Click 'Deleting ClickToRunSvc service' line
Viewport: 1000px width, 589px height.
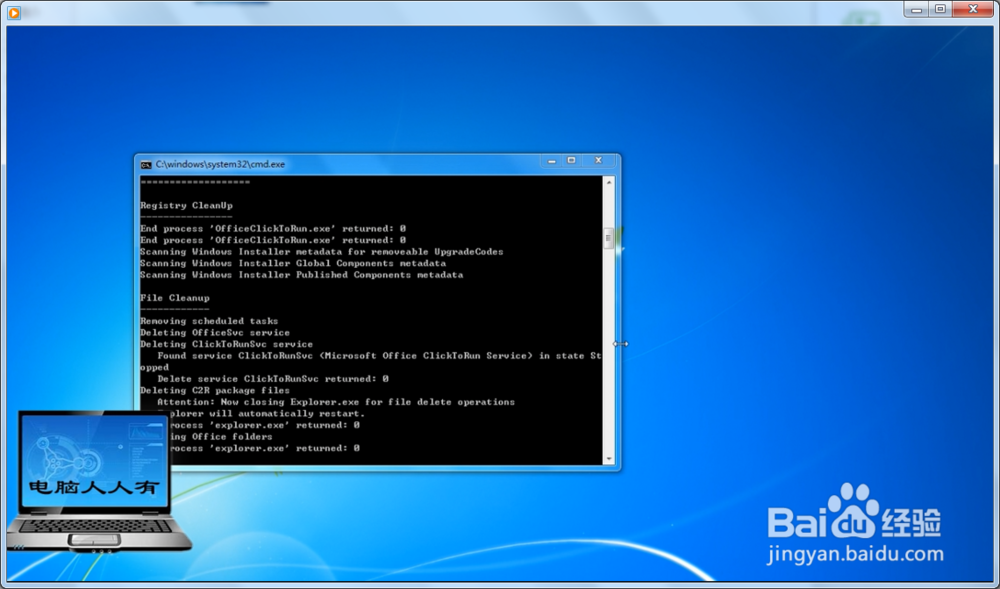coord(226,344)
